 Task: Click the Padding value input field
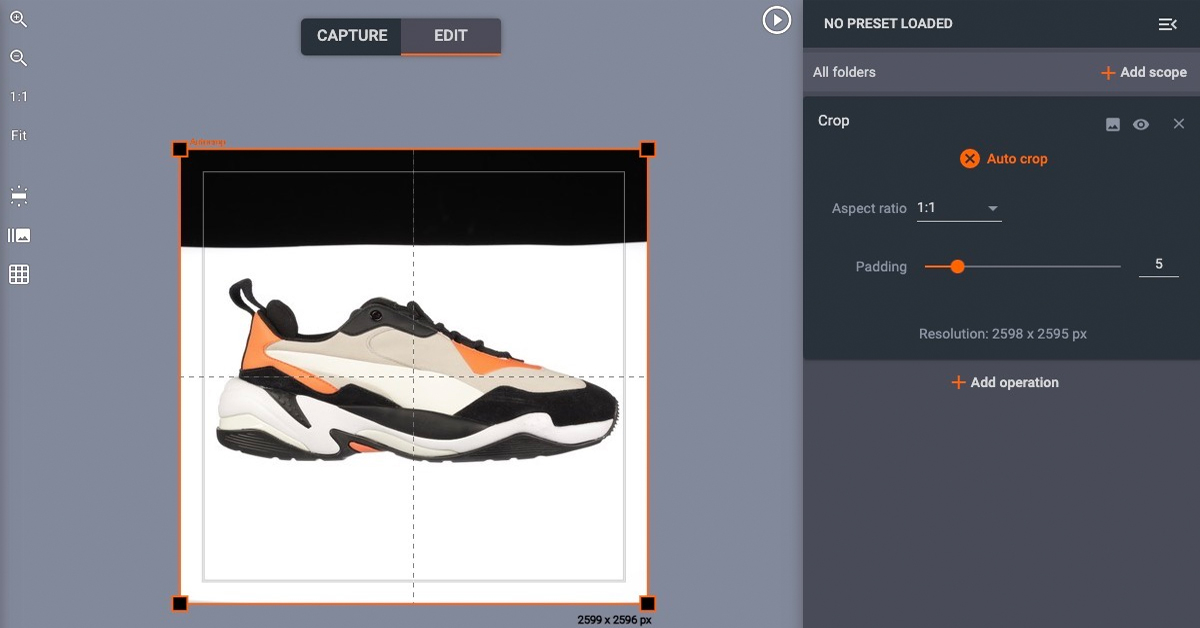coord(1158,263)
